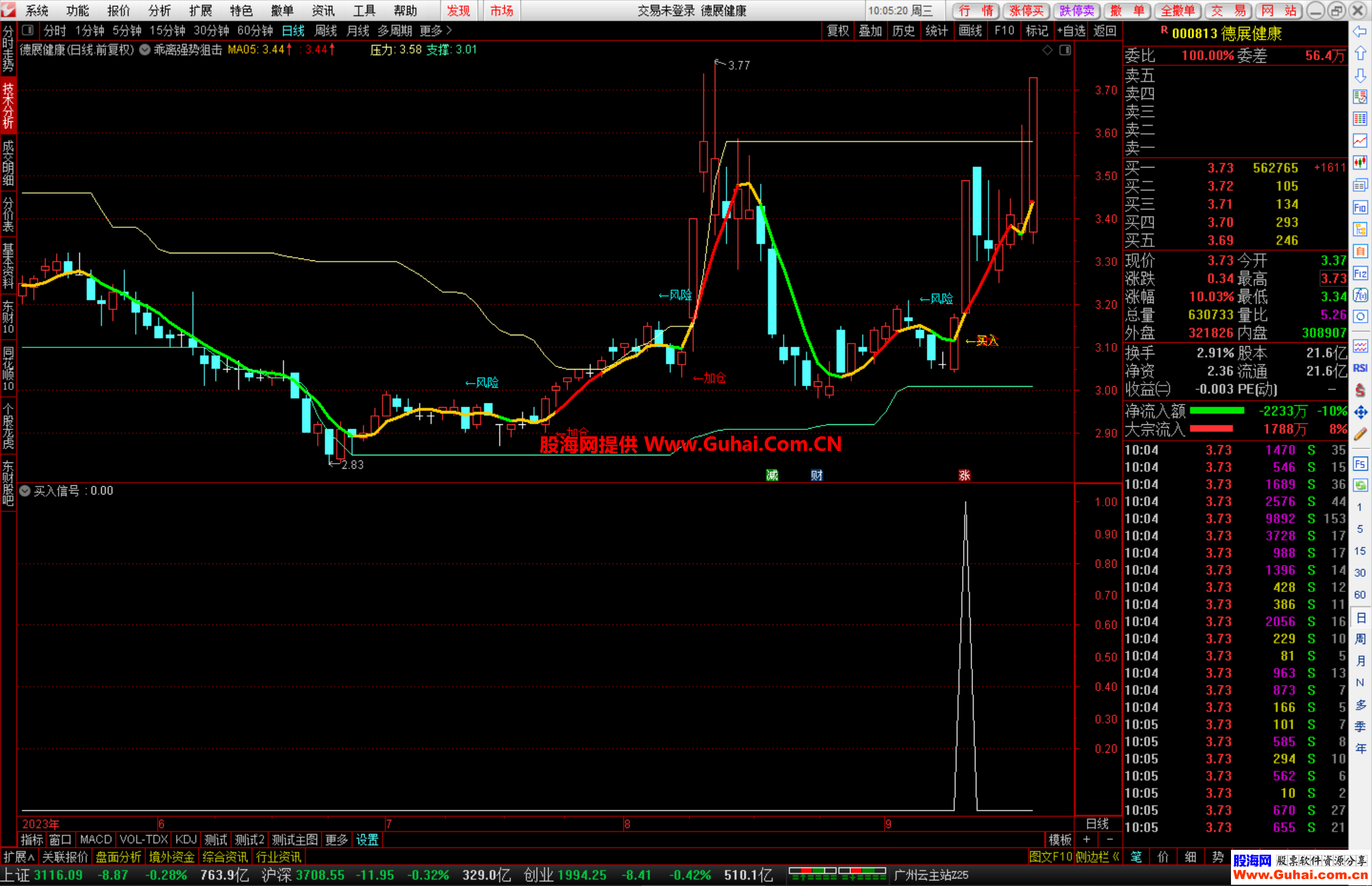Click the plus zoom-in button near 模板

[x=1087, y=840]
